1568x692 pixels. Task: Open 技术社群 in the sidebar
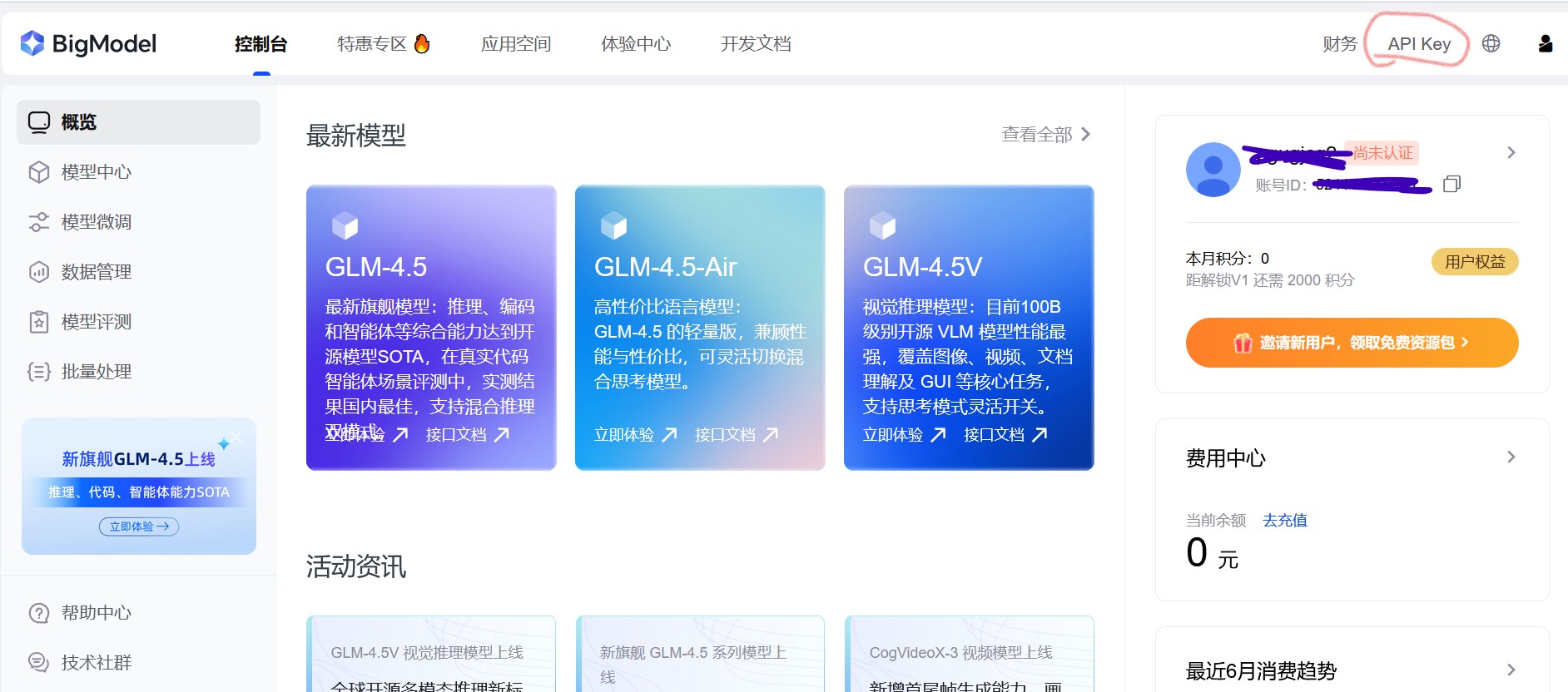(138, 663)
